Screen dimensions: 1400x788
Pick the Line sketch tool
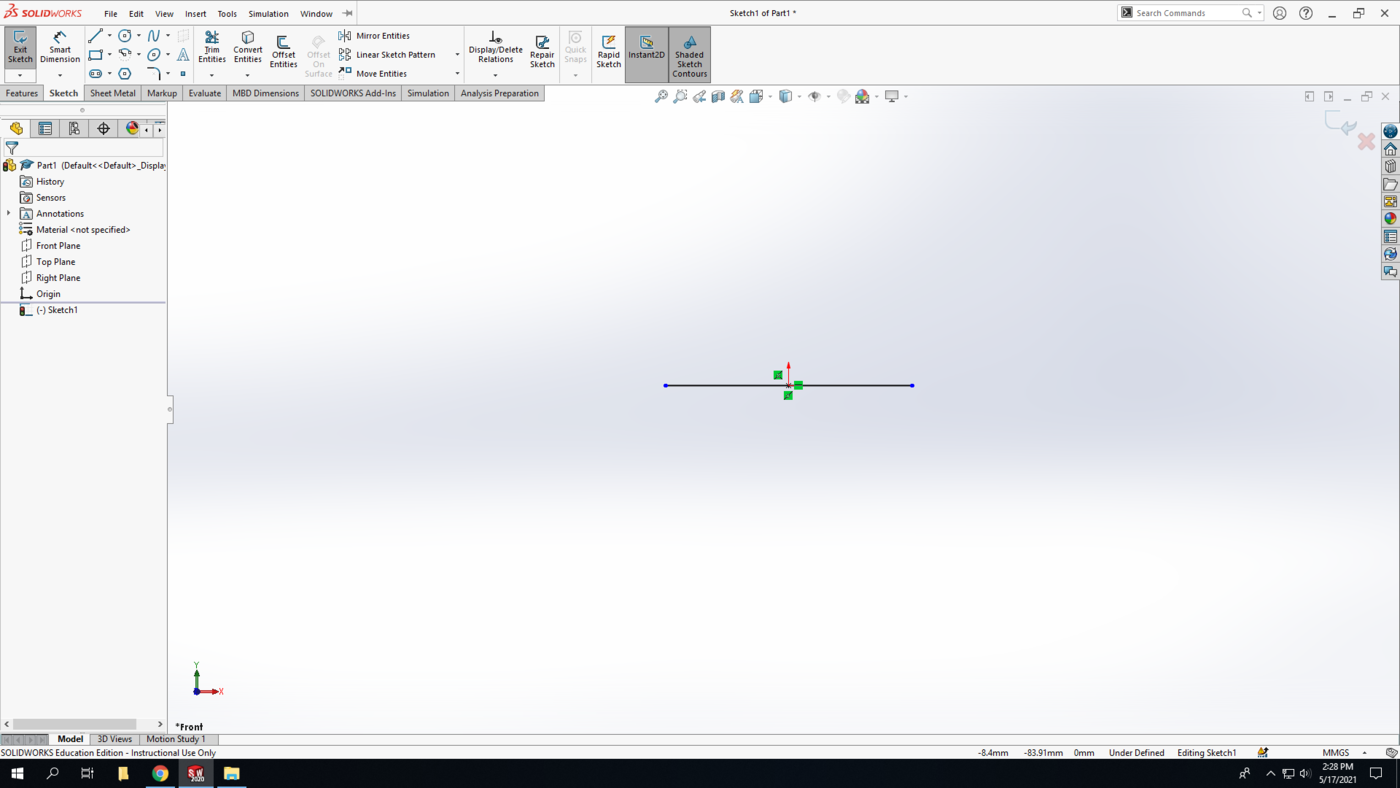(95, 36)
